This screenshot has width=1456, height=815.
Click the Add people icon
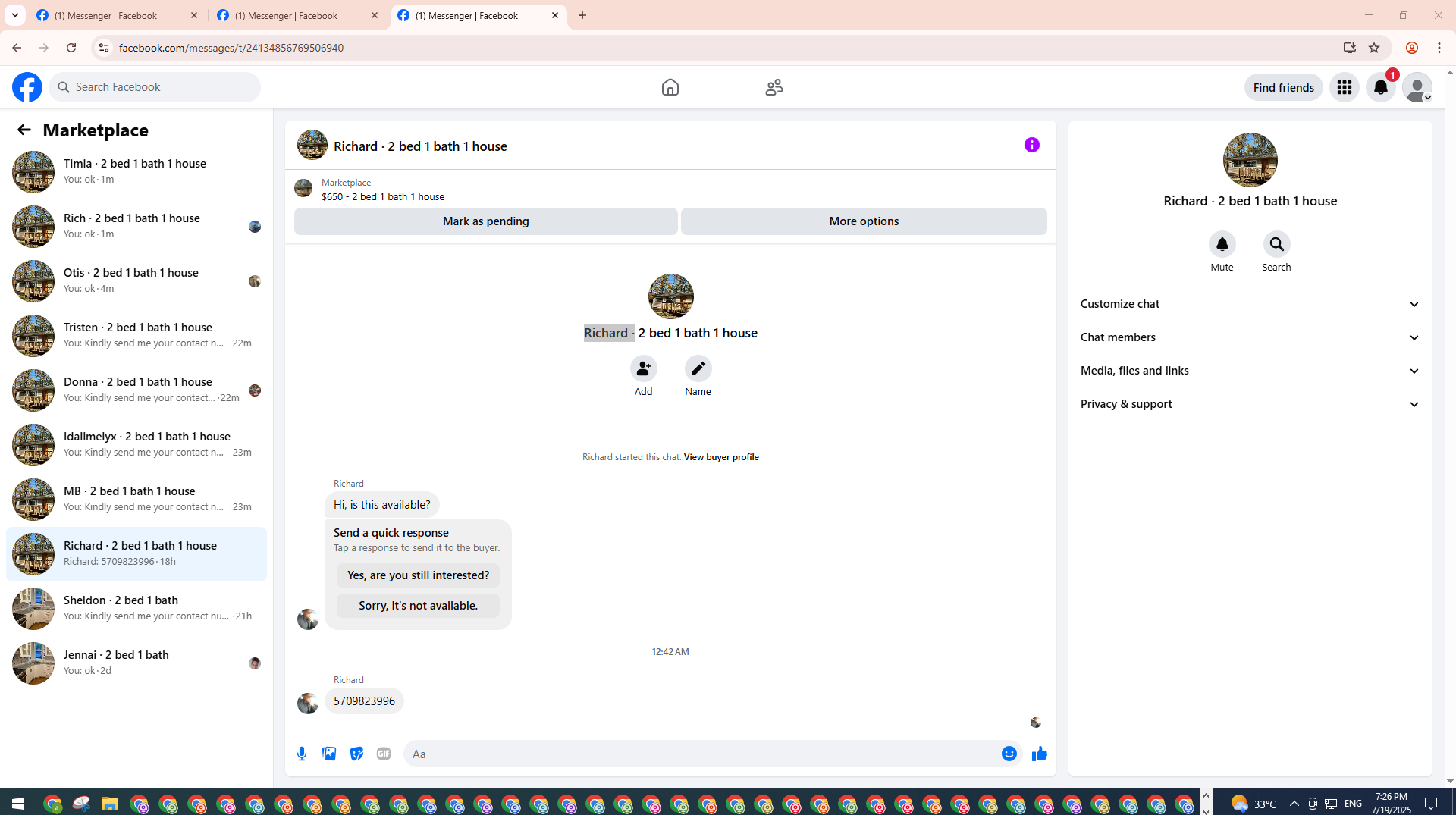(x=643, y=368)
